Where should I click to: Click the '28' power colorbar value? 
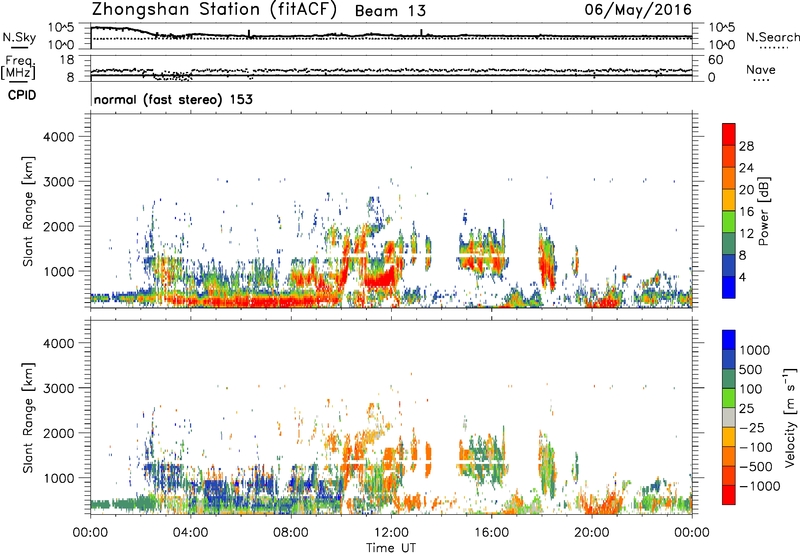tap(746, 146)
